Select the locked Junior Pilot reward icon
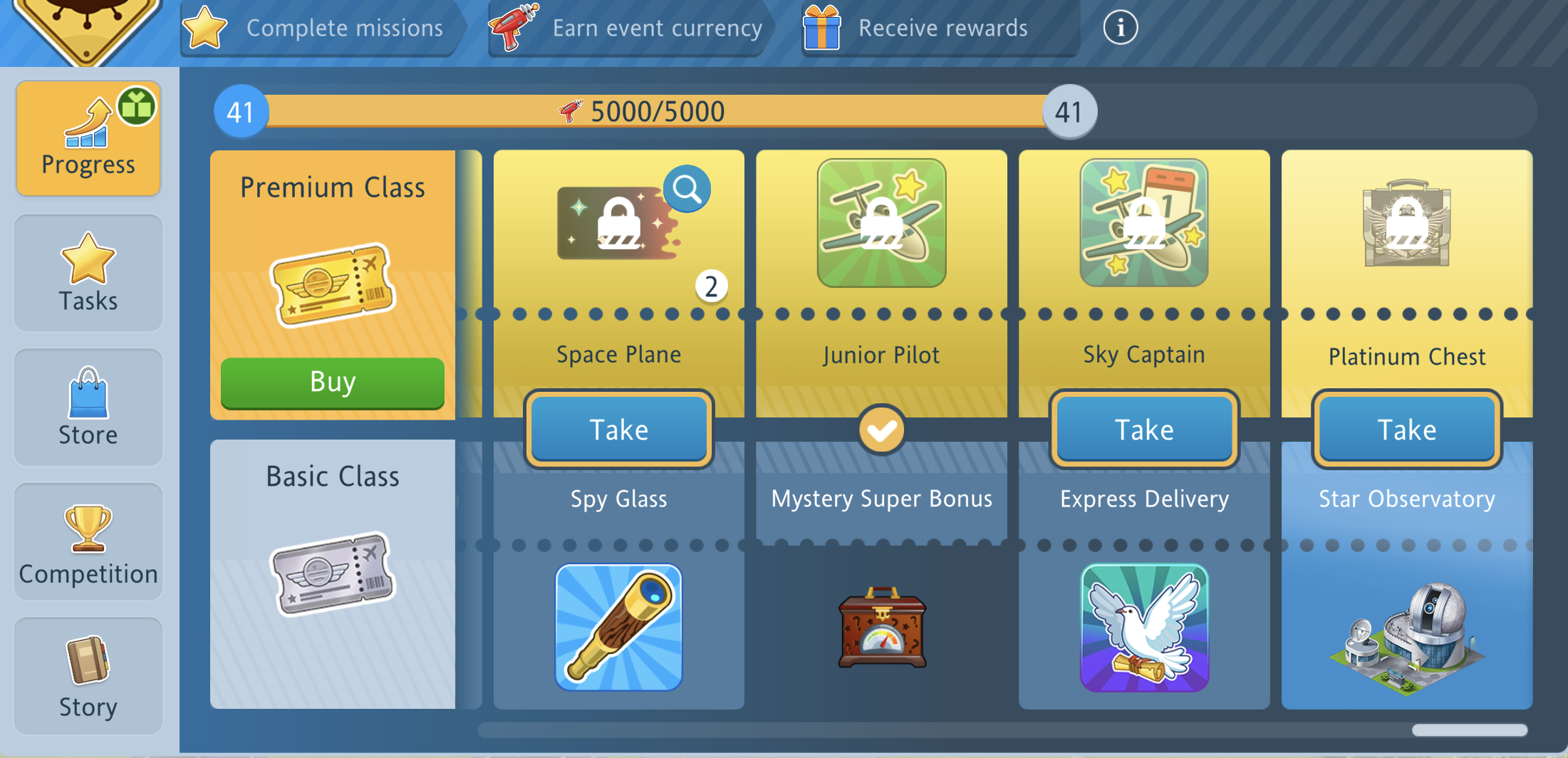Image resolution: width=1568 pixels, height=758 pixels. (881, 223)
